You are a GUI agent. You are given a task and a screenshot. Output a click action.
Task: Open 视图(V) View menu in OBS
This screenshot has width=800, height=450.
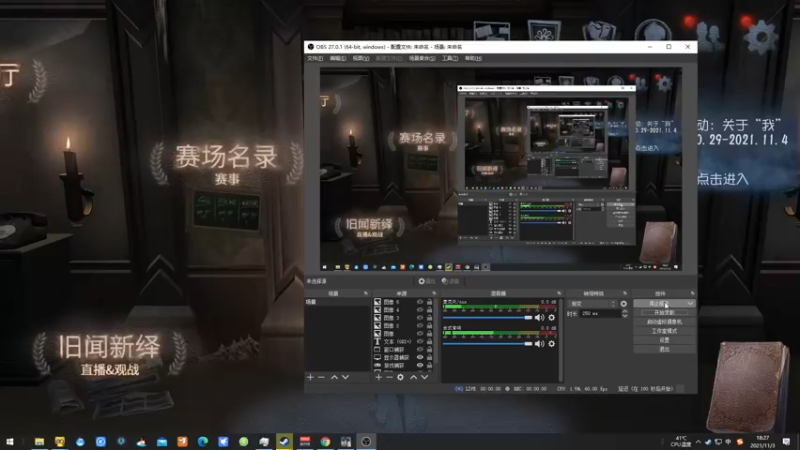pyautogui.click(x=361, y=59)
